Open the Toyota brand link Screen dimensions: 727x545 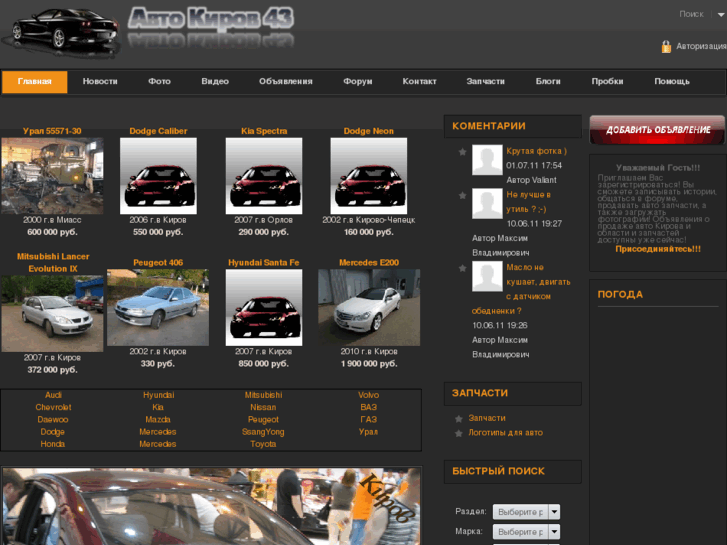[263, 444]
